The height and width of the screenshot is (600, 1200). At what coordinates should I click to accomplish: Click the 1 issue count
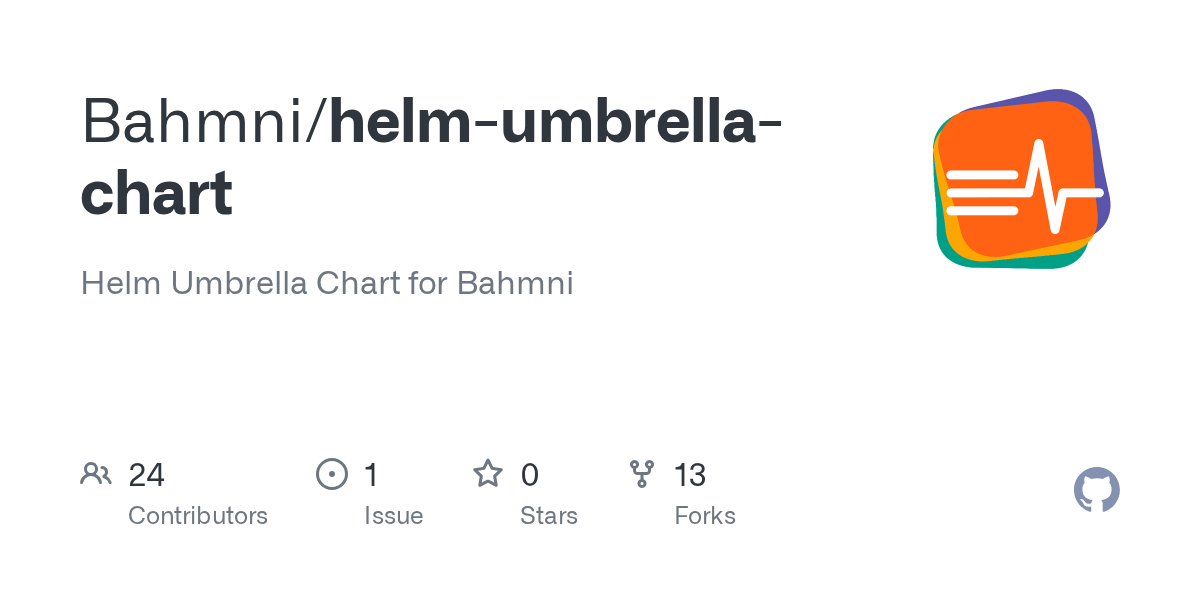[x=371, y=474]
